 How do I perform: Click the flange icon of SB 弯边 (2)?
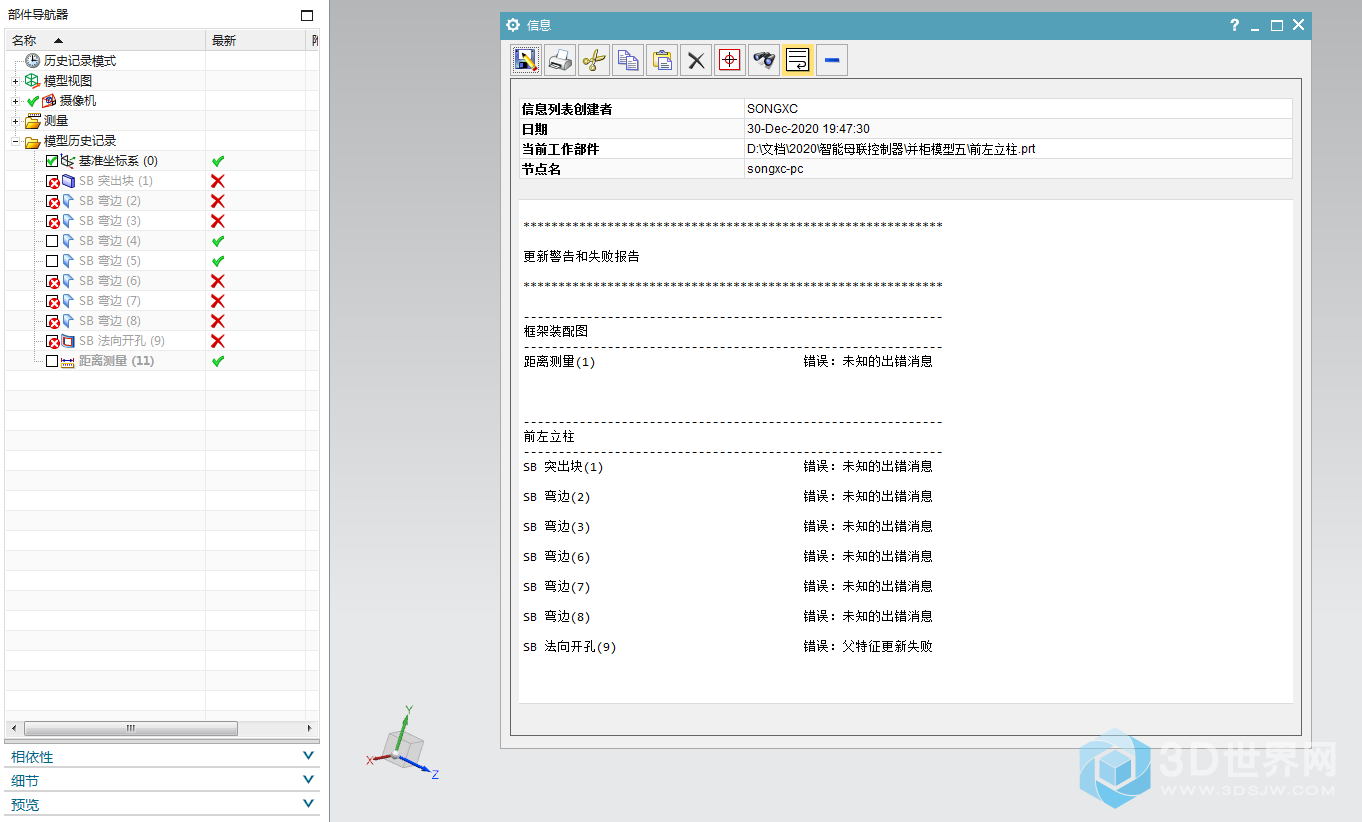click(x=68, y=201)
